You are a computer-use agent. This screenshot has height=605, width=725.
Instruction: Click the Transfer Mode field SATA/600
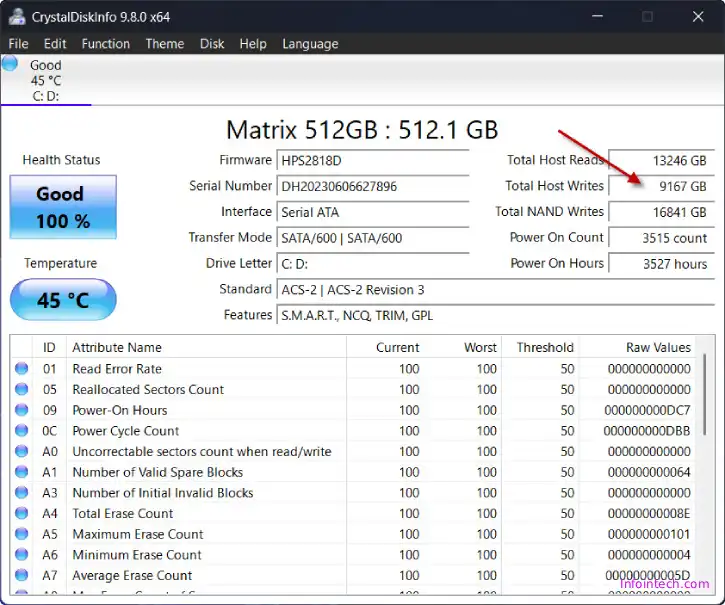tap(373, 238)
